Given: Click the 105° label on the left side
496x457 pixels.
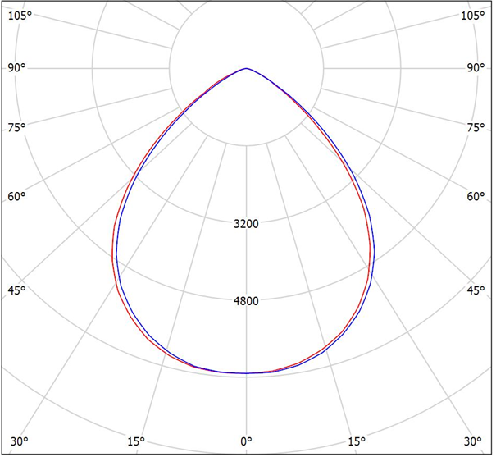Looking at the screenshot, I should click(x=20, y=16).
